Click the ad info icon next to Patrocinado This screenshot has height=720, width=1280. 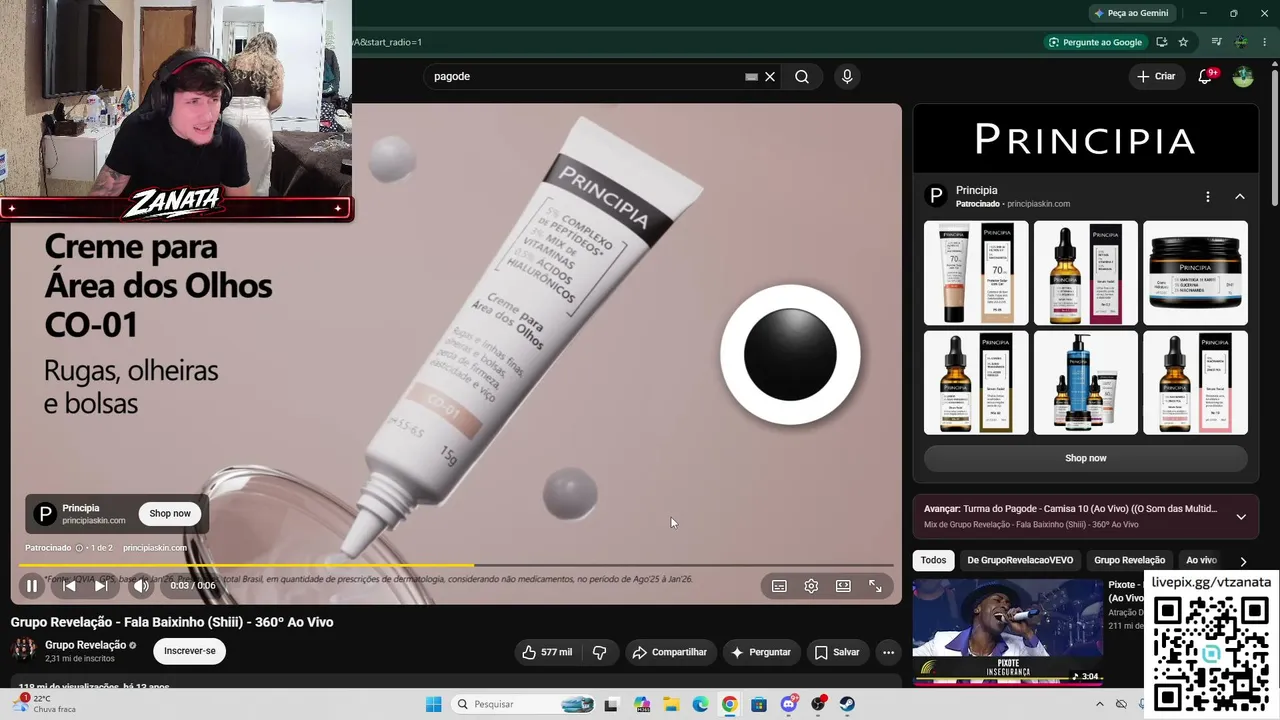click(x=79, y=548)
